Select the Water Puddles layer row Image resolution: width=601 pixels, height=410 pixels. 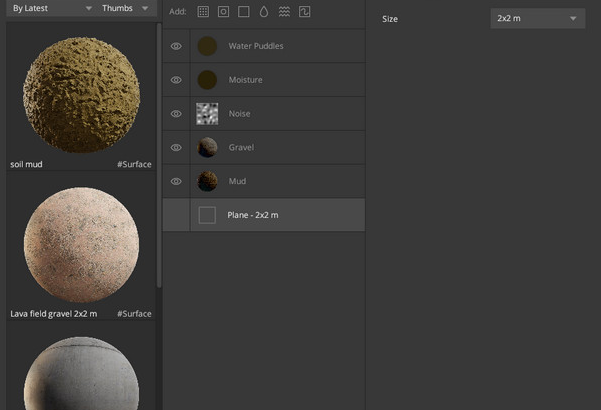tap(264, 46)
